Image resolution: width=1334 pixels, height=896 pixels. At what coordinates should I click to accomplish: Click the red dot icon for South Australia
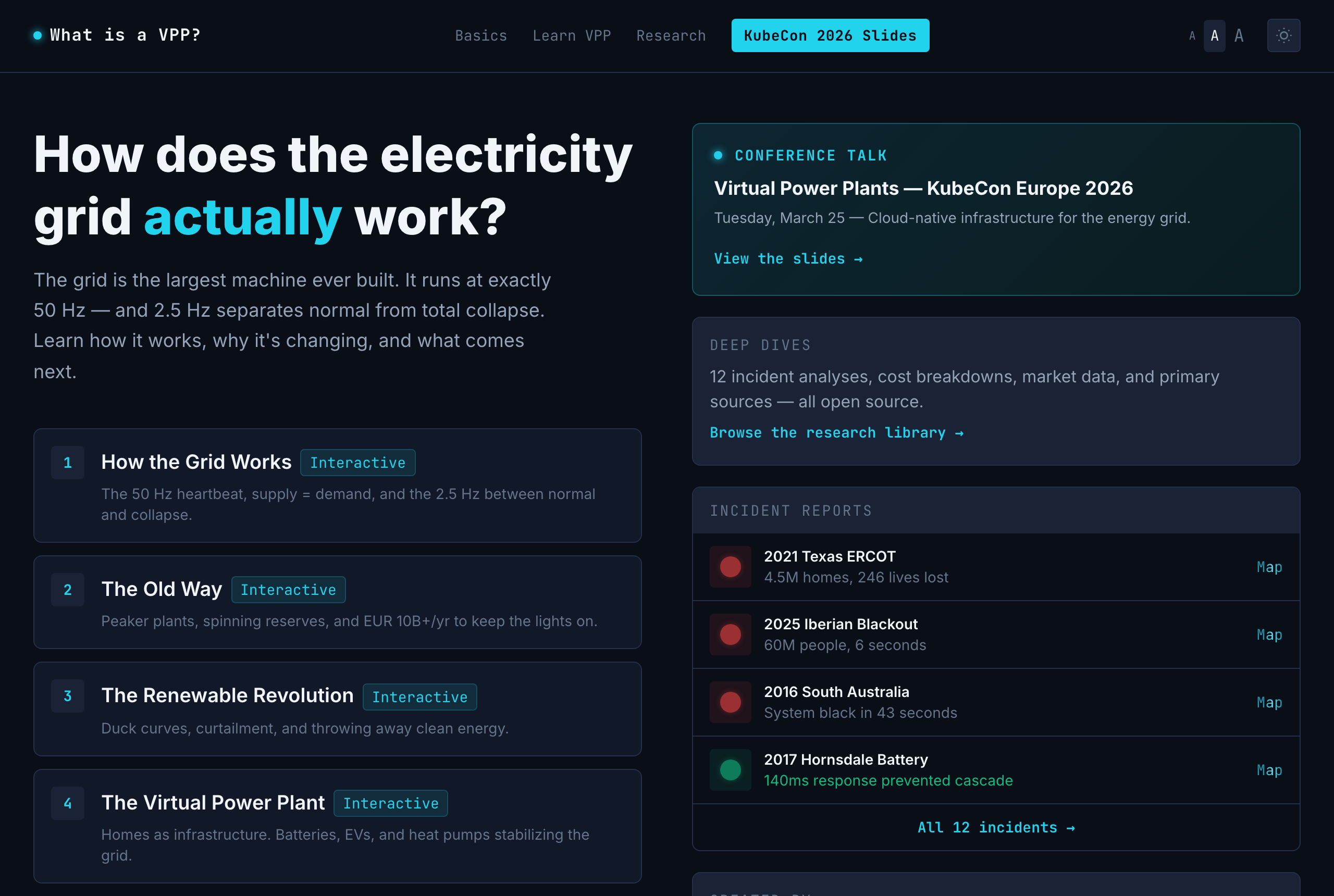click(730, 702)
